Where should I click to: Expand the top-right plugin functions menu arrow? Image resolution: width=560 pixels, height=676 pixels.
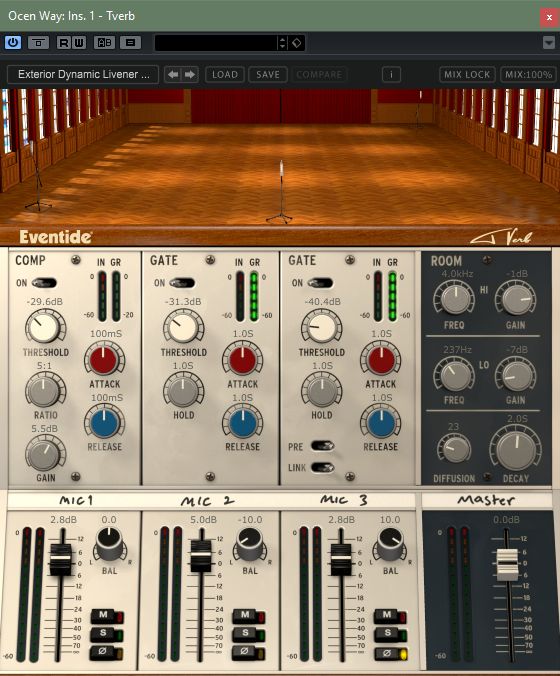(x=548, y=43)
